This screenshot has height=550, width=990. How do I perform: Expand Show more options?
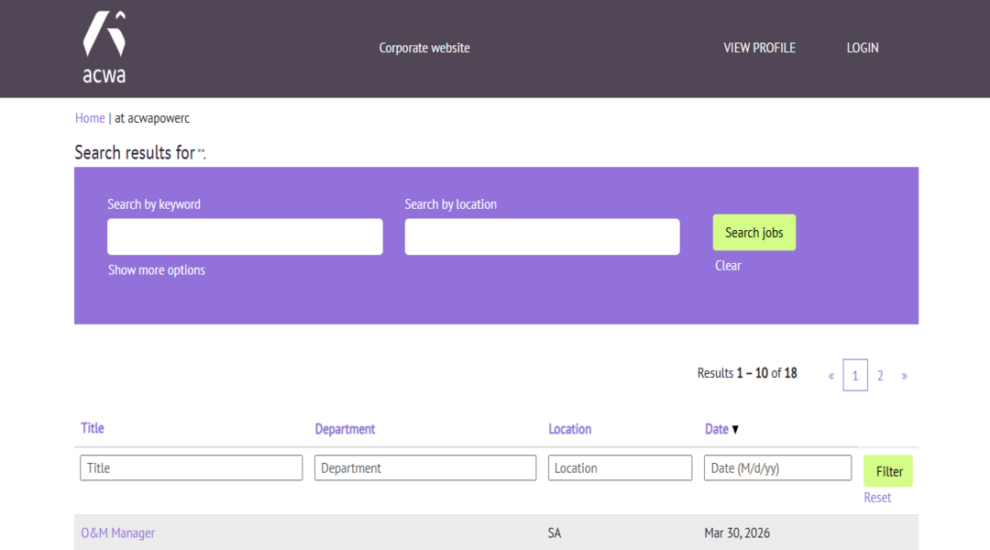tap(157, 270)
